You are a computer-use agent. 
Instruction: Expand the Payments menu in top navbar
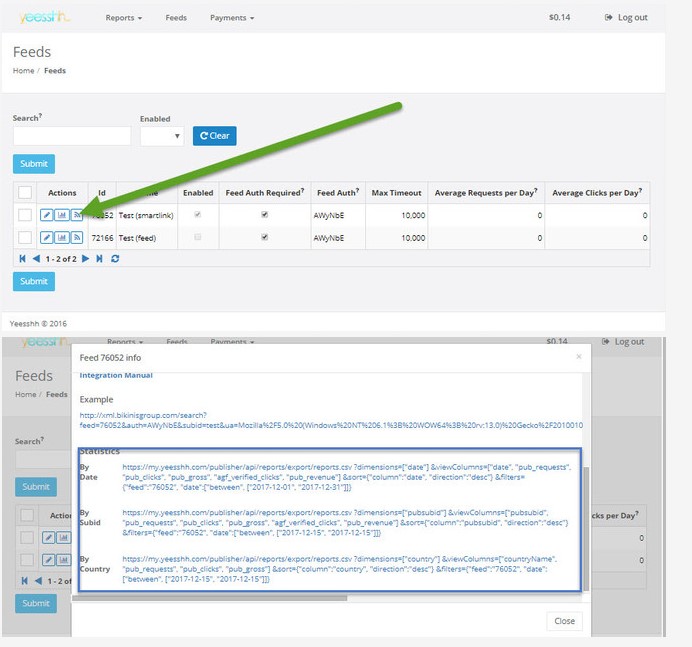(x=232, y=18)
